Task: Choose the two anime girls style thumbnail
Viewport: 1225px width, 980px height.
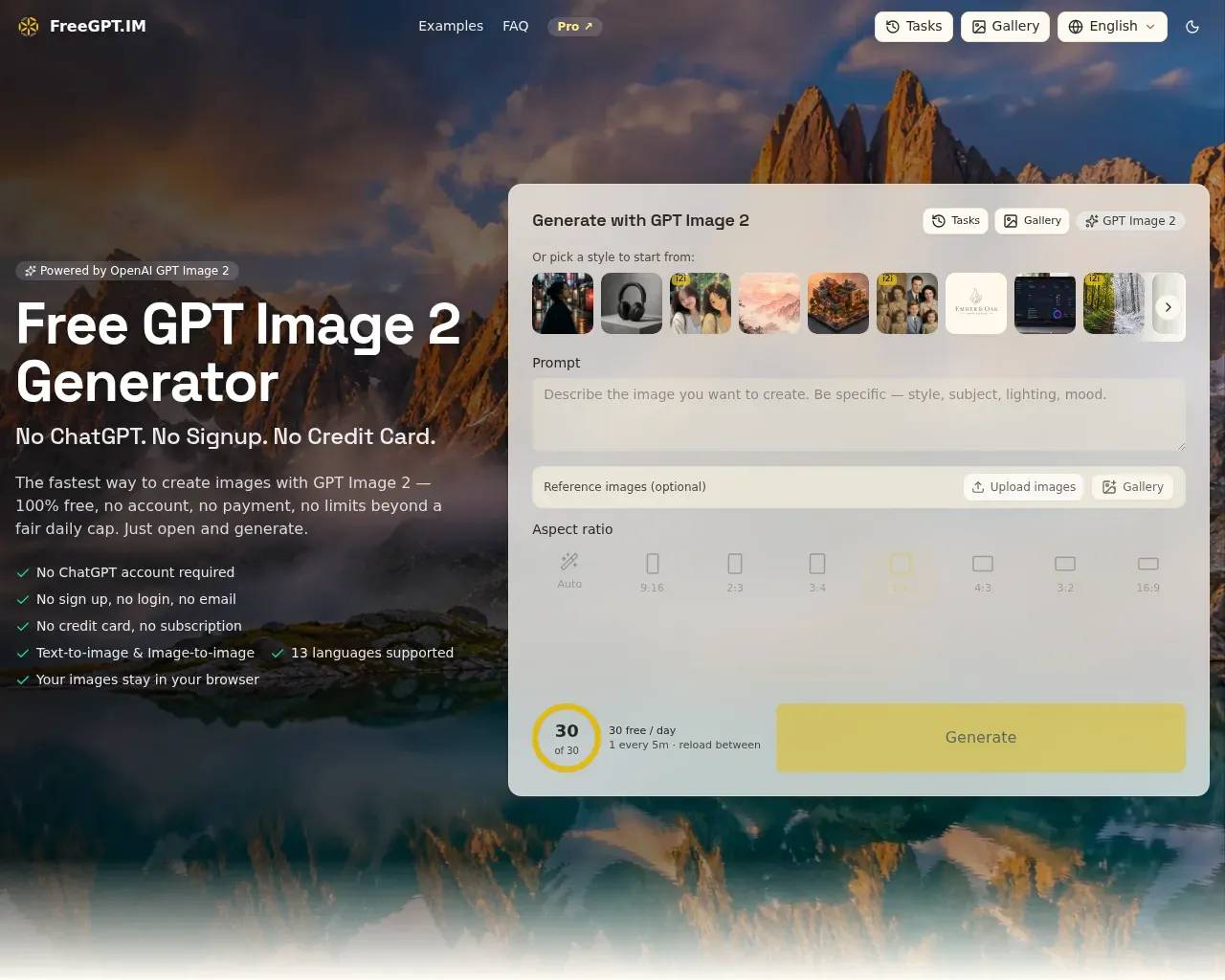Action: point(701,303)
